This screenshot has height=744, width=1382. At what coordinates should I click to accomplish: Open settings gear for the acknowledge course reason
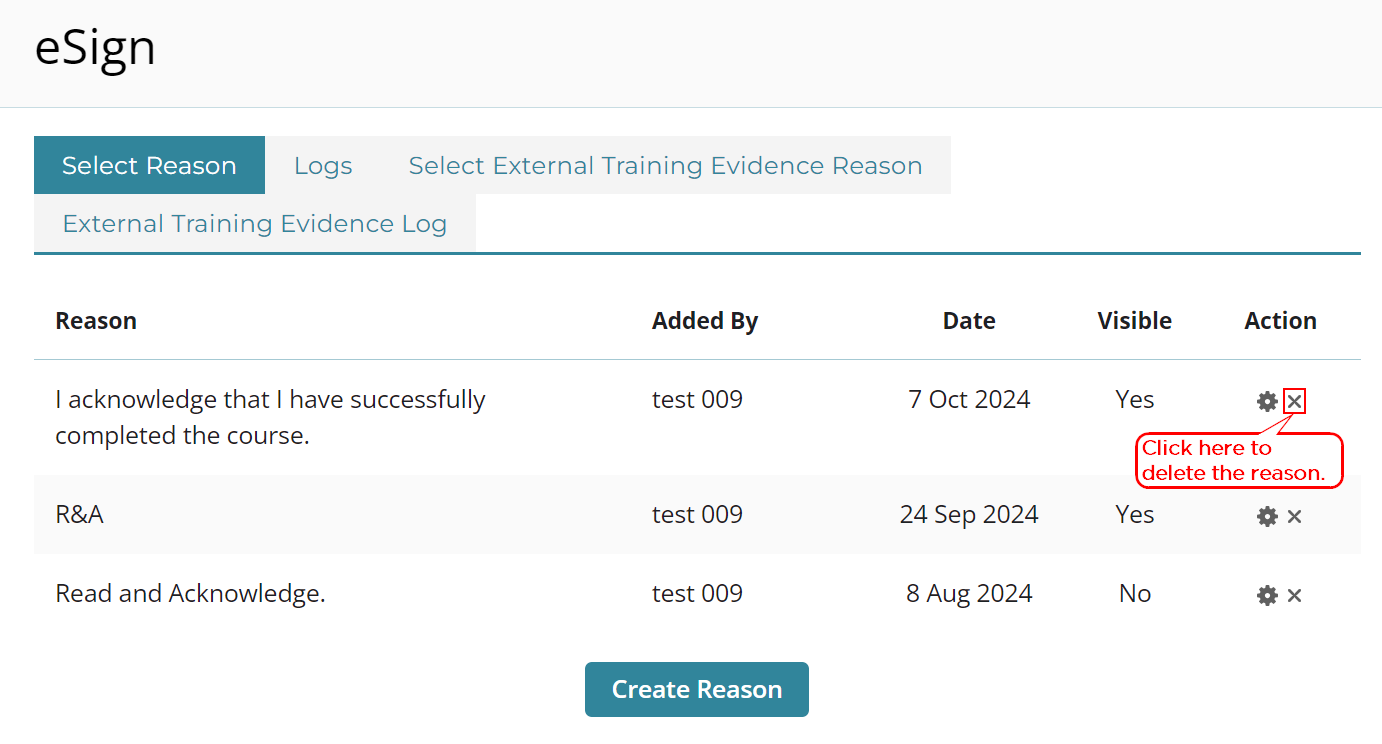pos(1267,402)
